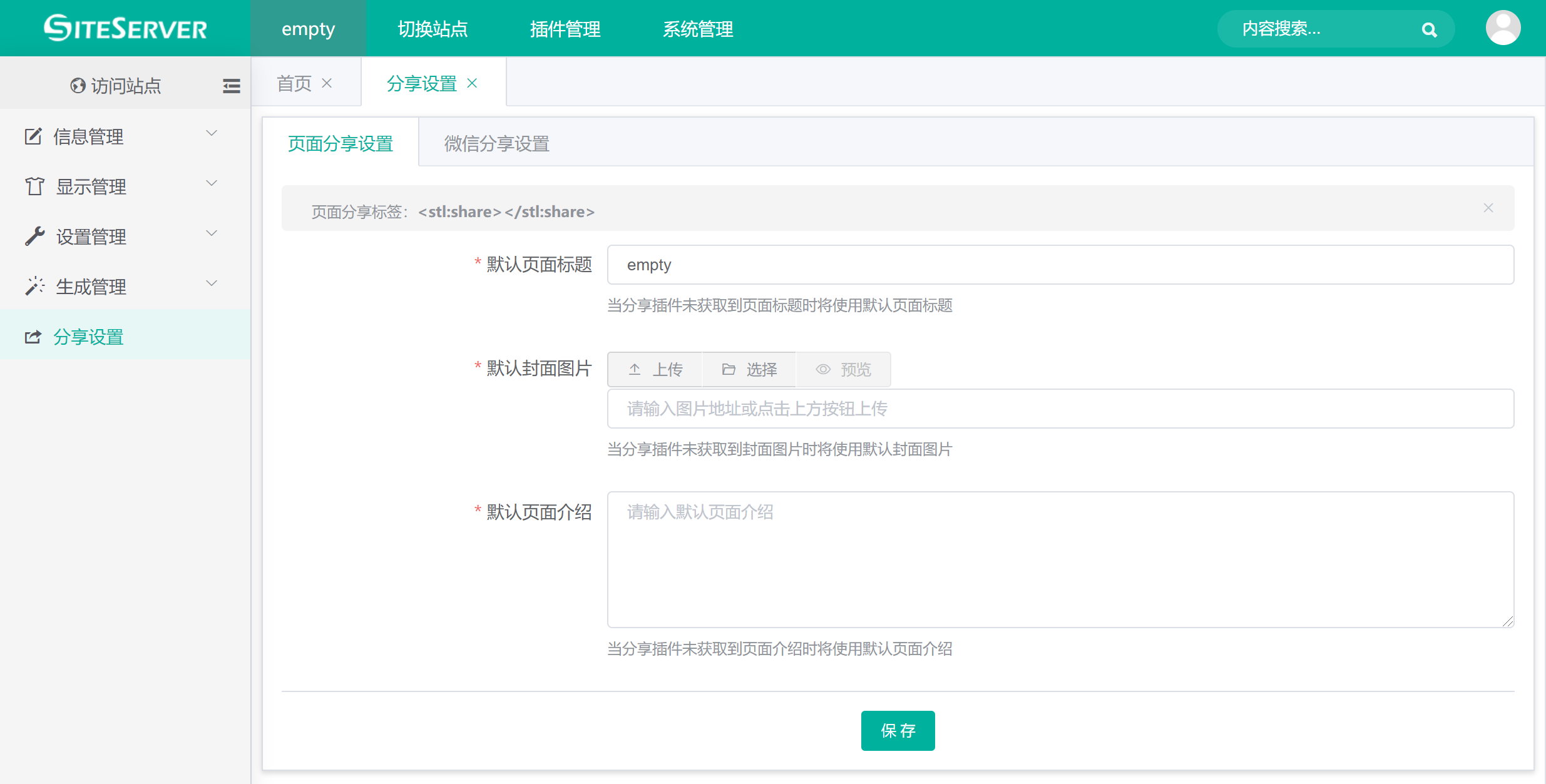1546x784 pixels.
Task: Dismiss the 页面分享标签 alert banner
Action: pos(1488,208)
